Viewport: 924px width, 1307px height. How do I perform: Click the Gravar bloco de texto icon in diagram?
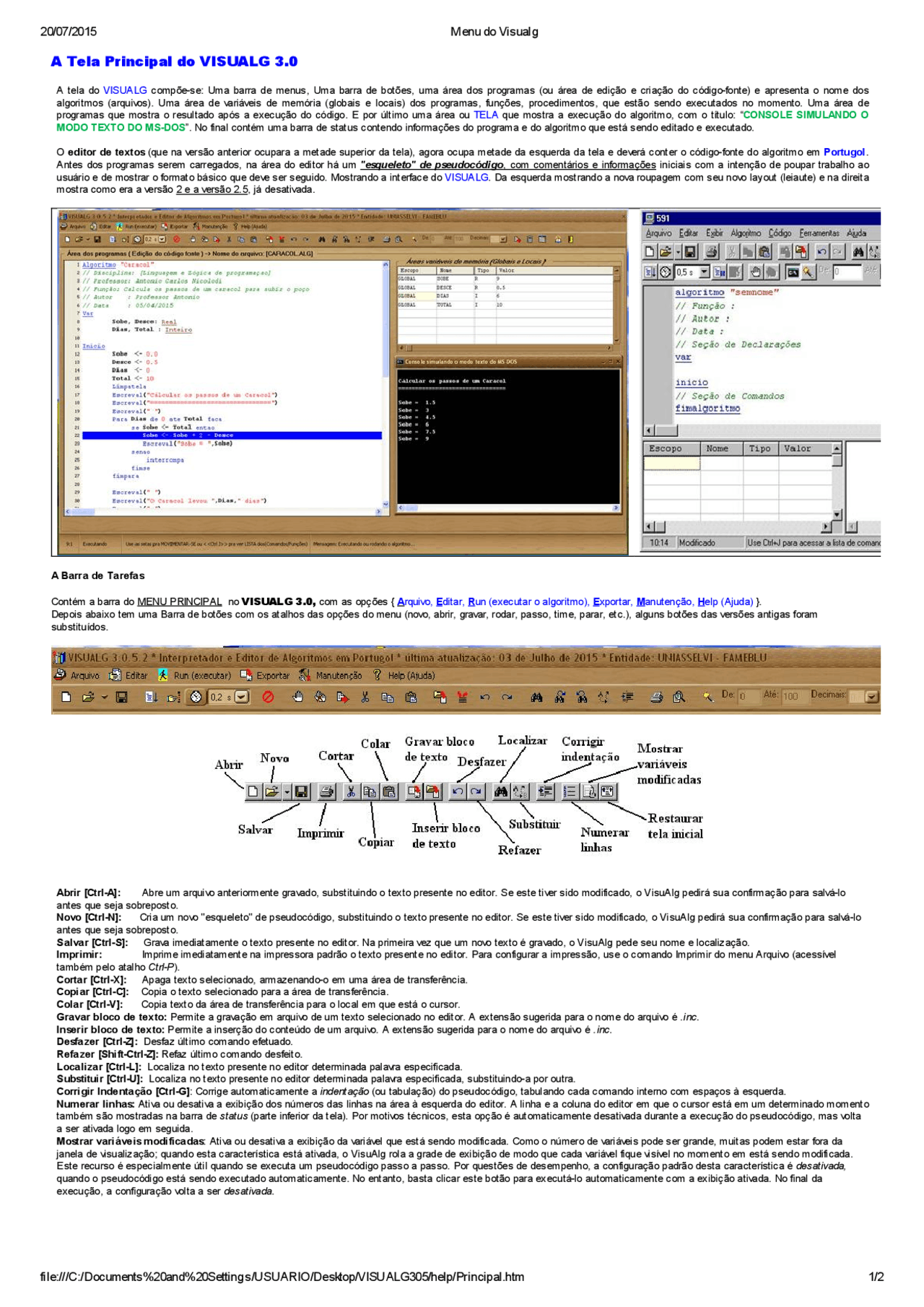coord(414,792)
